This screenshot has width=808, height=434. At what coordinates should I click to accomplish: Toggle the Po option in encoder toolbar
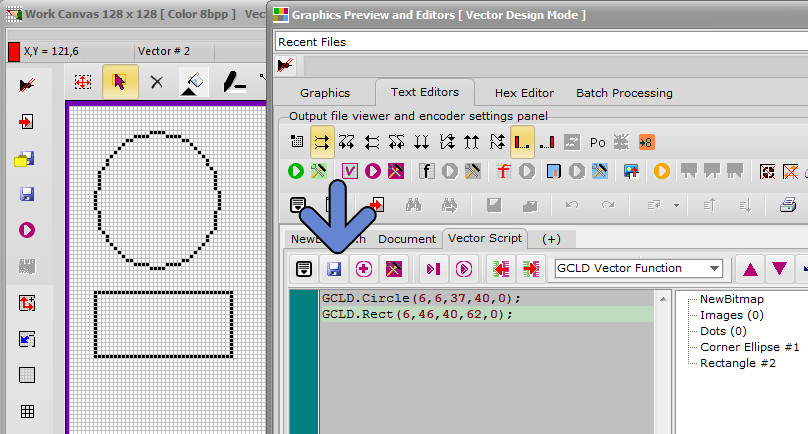598,143
